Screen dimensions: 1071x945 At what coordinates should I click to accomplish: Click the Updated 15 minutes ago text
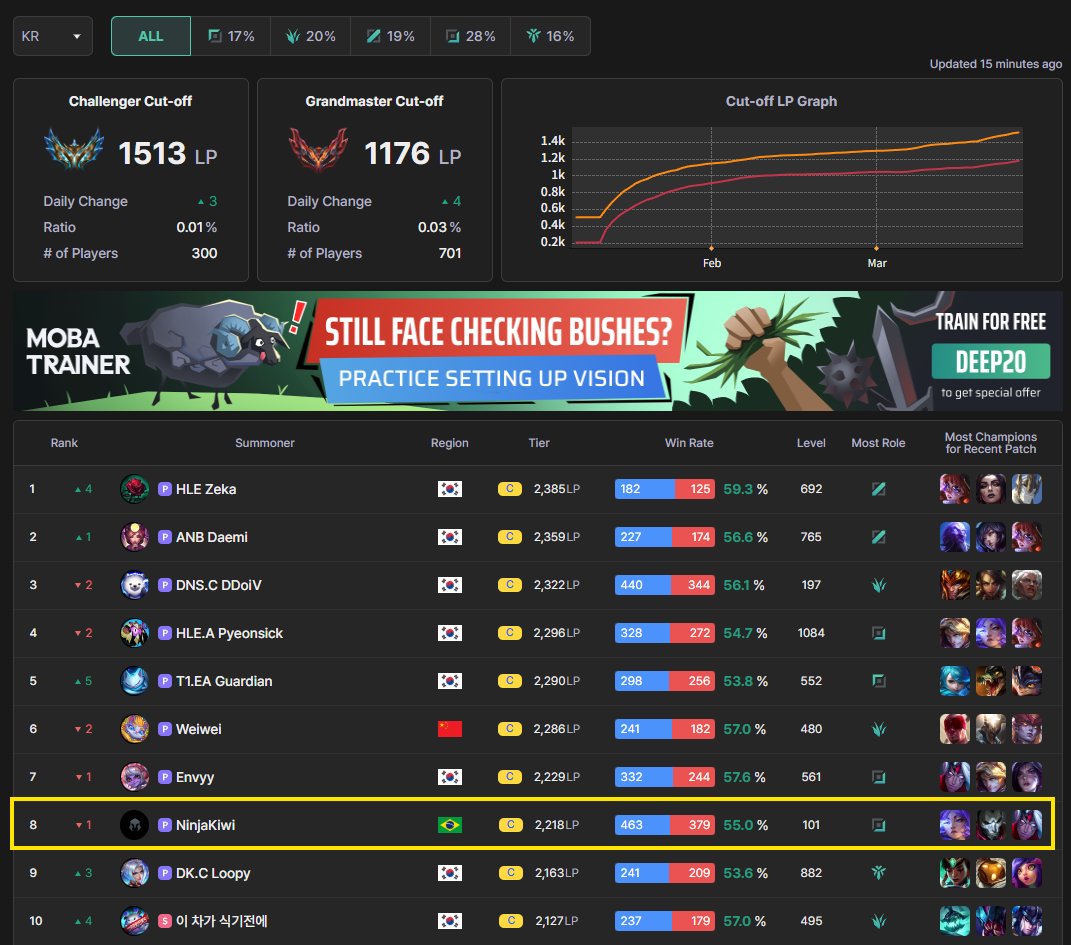[x=995, y=64]
